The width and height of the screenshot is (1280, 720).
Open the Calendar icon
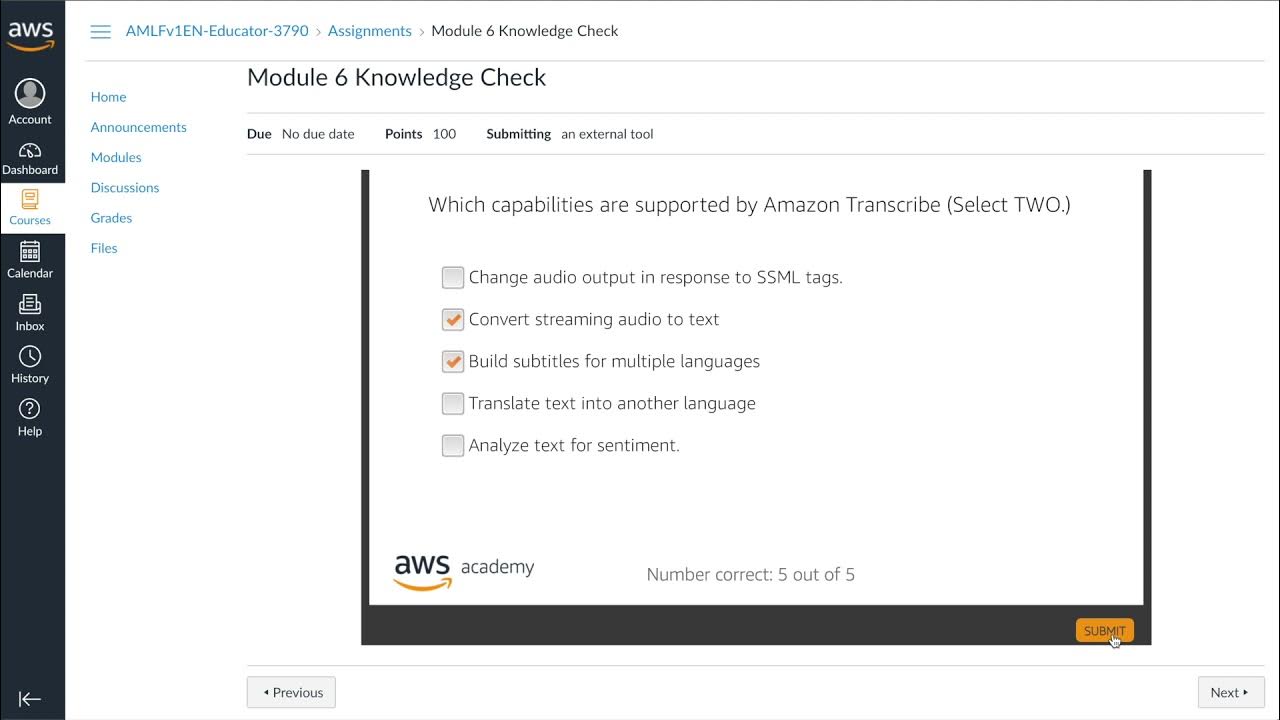[x=30, y=252]
